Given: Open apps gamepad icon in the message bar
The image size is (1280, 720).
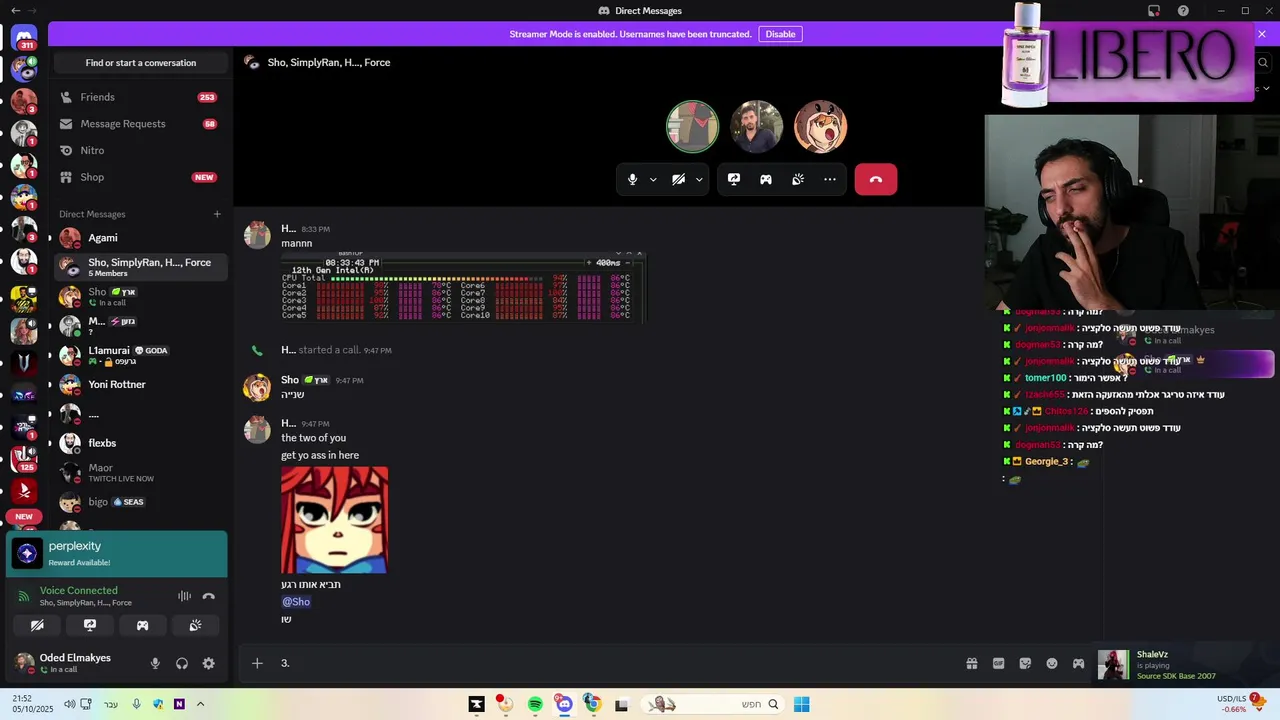Looking at the screenshot, I should pos(1078,663).
